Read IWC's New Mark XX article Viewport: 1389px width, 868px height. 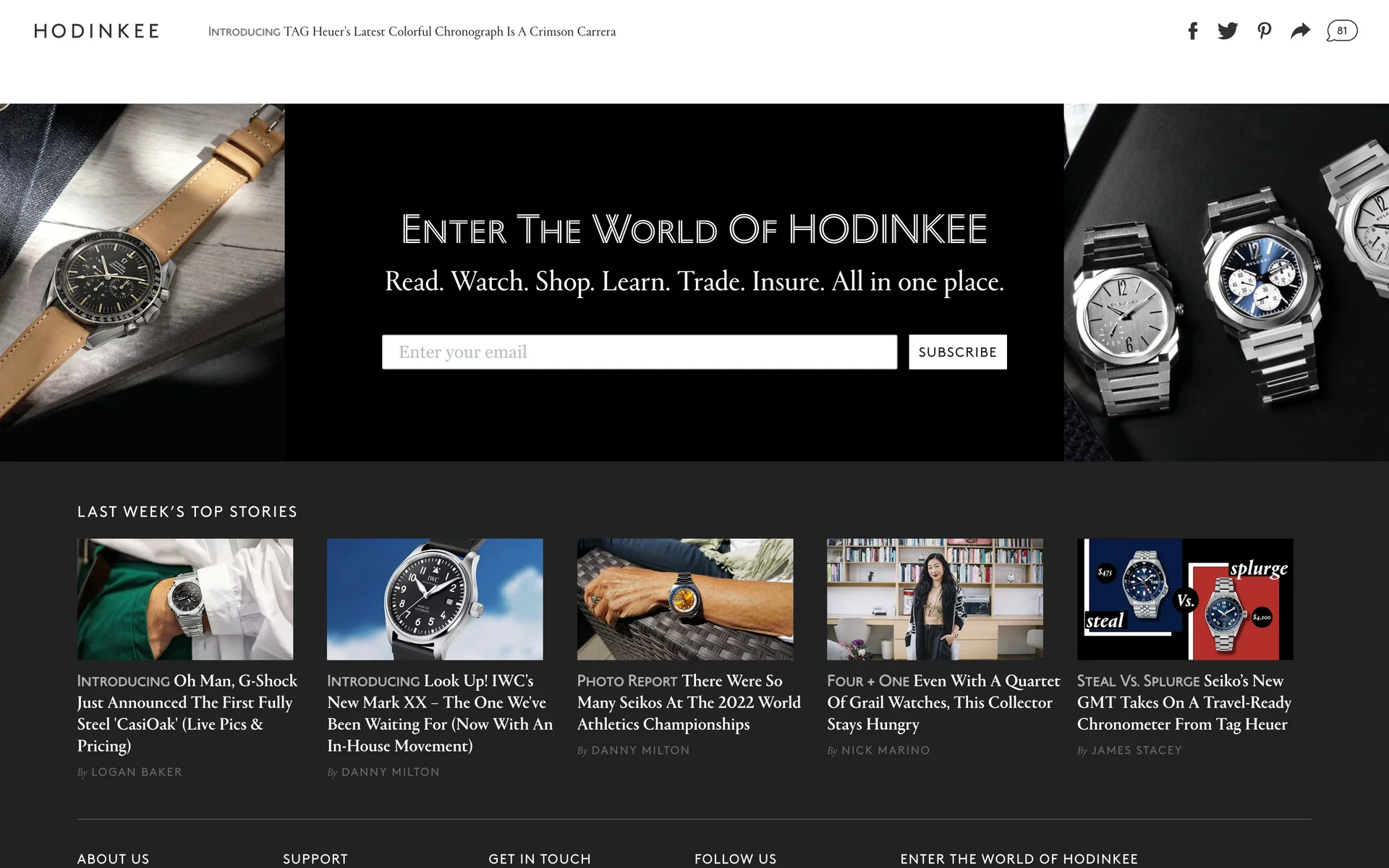[x=440, y=713]
